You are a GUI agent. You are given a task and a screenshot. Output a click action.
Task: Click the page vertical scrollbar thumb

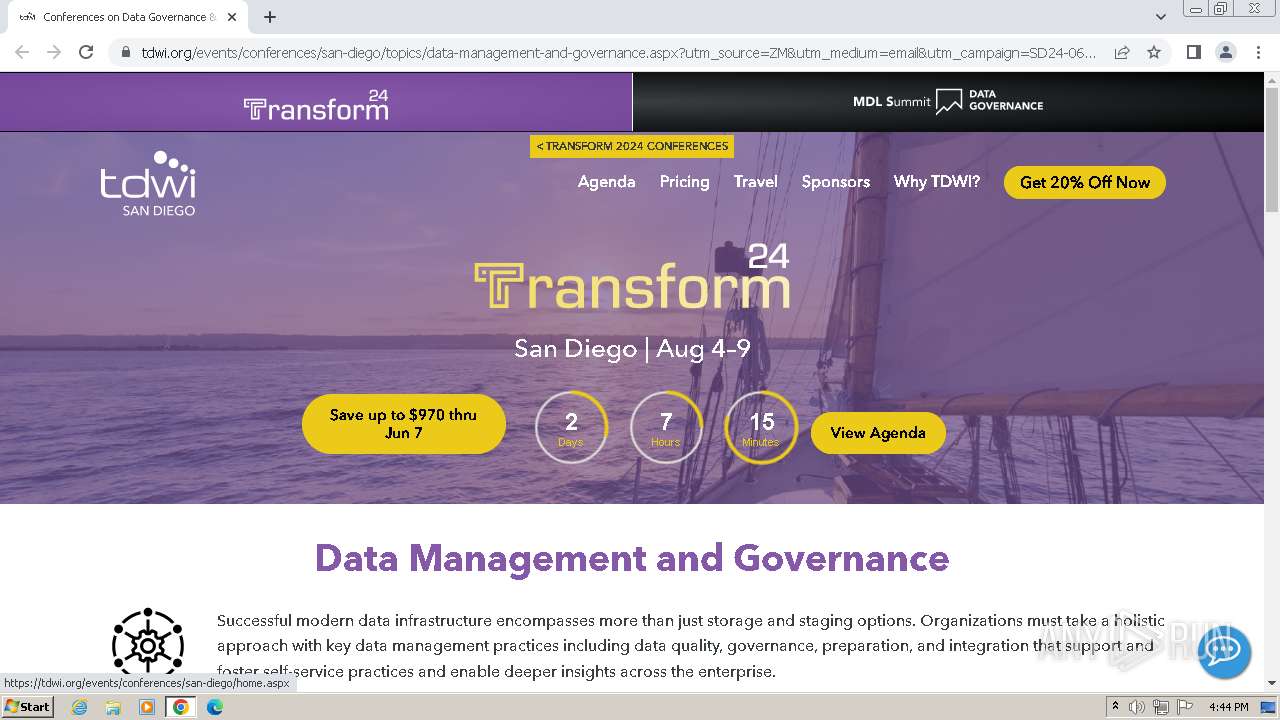pyautogui.click(x=1272, y=150)
